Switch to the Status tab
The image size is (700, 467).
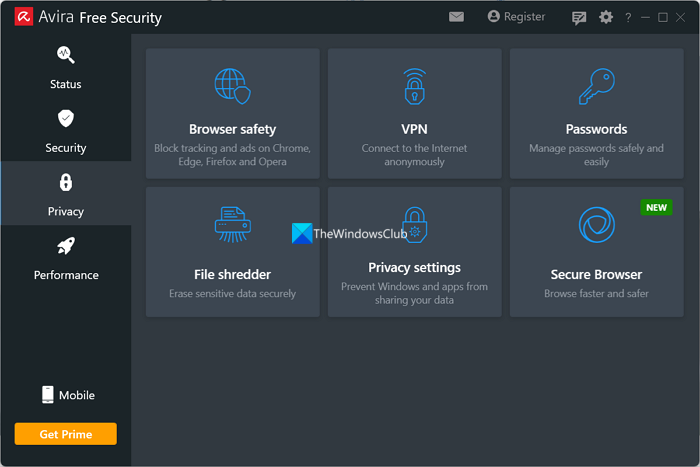(x=66, y=67)
